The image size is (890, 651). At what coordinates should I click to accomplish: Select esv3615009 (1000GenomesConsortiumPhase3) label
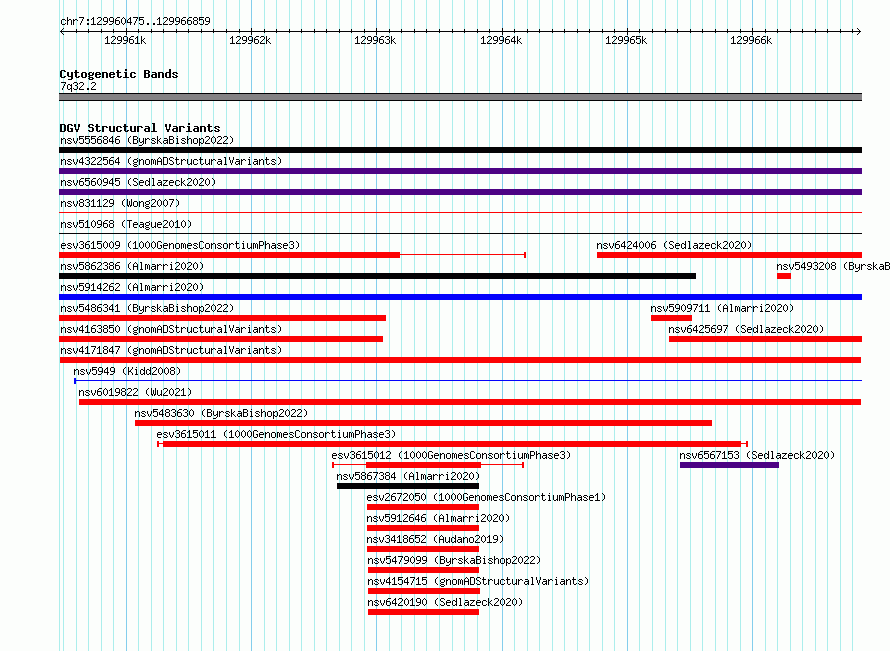[x=180, y=245]
